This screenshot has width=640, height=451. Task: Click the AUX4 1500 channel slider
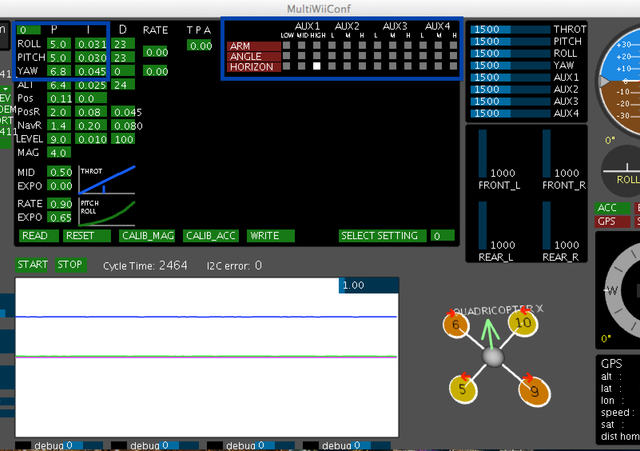510,113
